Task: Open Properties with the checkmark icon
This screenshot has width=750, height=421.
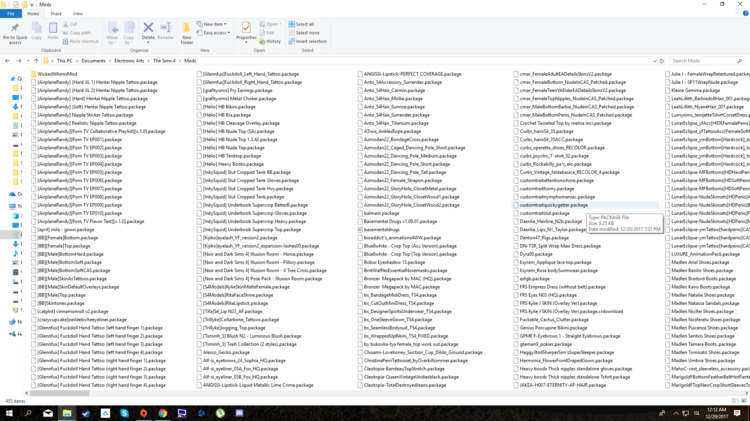Action: point(246,28)
